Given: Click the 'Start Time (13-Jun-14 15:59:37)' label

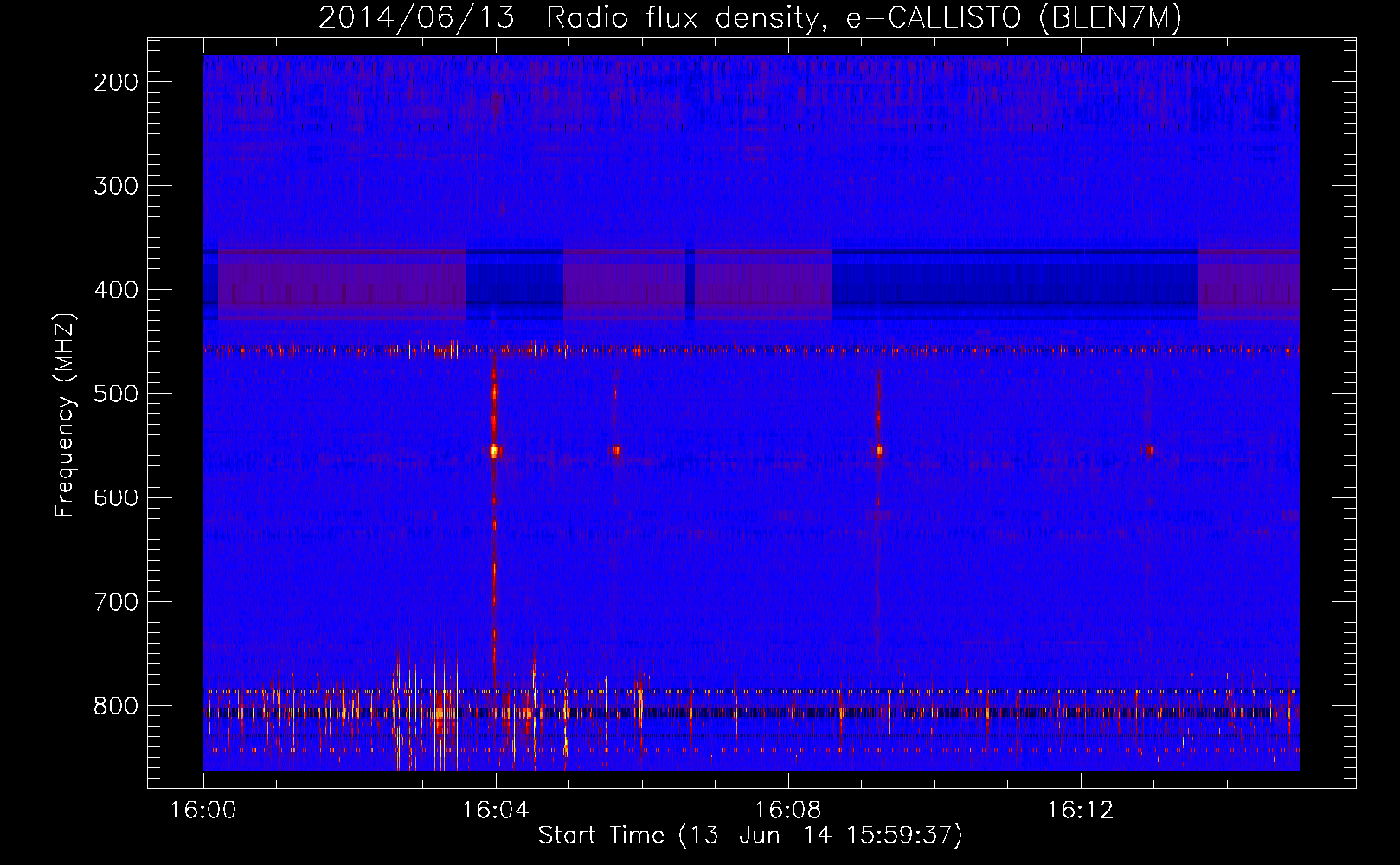Looking at the screenshot, I should pyautogui.click(x=750, y=836).
